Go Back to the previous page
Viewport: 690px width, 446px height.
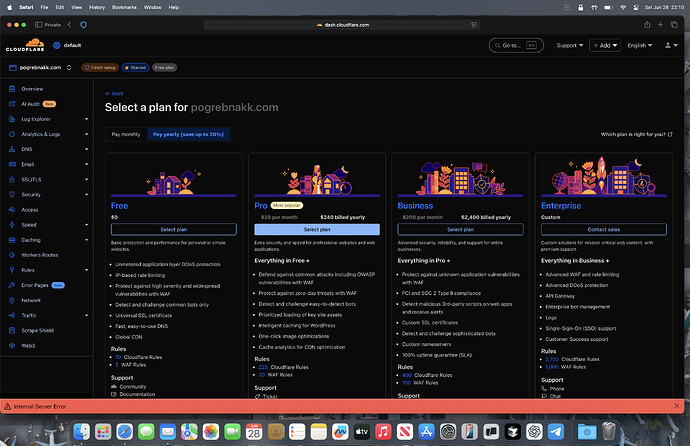pos(114,94)
